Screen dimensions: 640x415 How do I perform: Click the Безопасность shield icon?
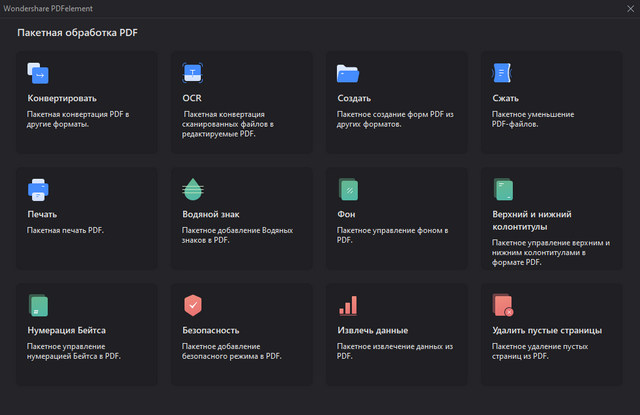[x=193, y=305]
